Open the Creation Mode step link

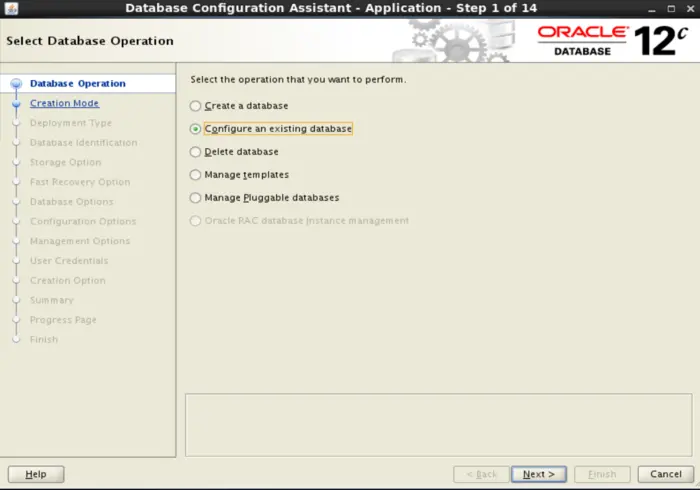pos(64,103)
